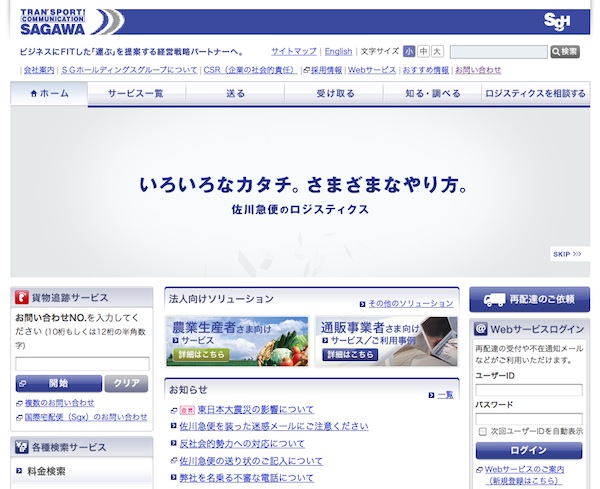Open the 通販事業者さま向けサービス banner
The height and width of the screenshot is (489, 600).
coord(386,341)
